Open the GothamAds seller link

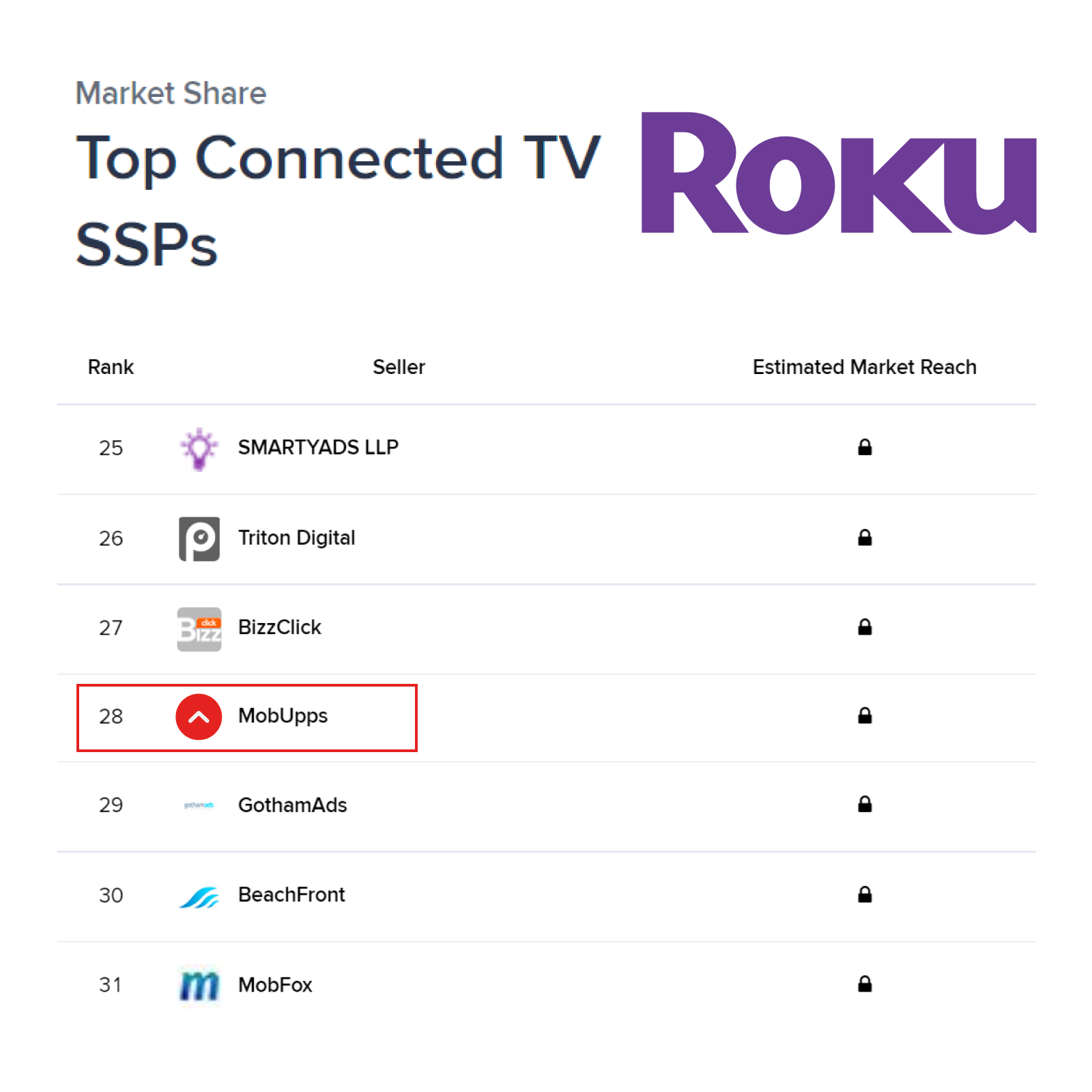click(292, 805)
